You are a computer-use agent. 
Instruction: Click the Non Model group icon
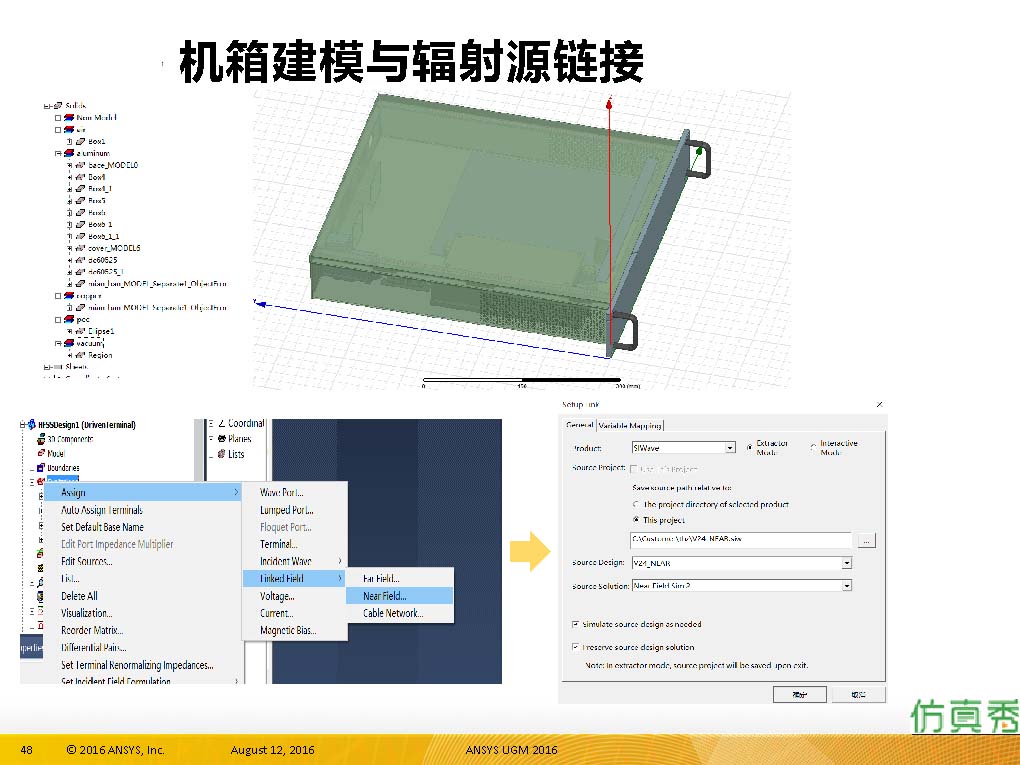[x=69, y=118]
